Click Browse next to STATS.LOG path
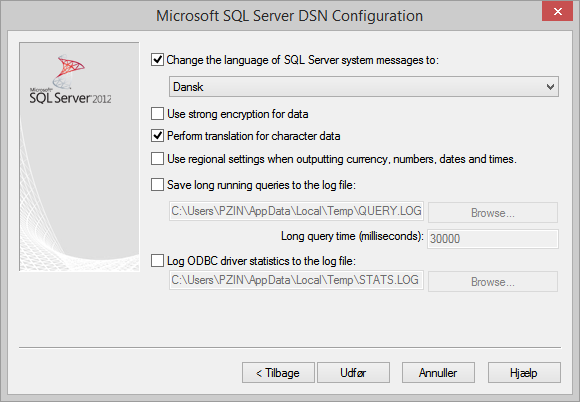This screenshot has width=580, height=402. point(493,282)
